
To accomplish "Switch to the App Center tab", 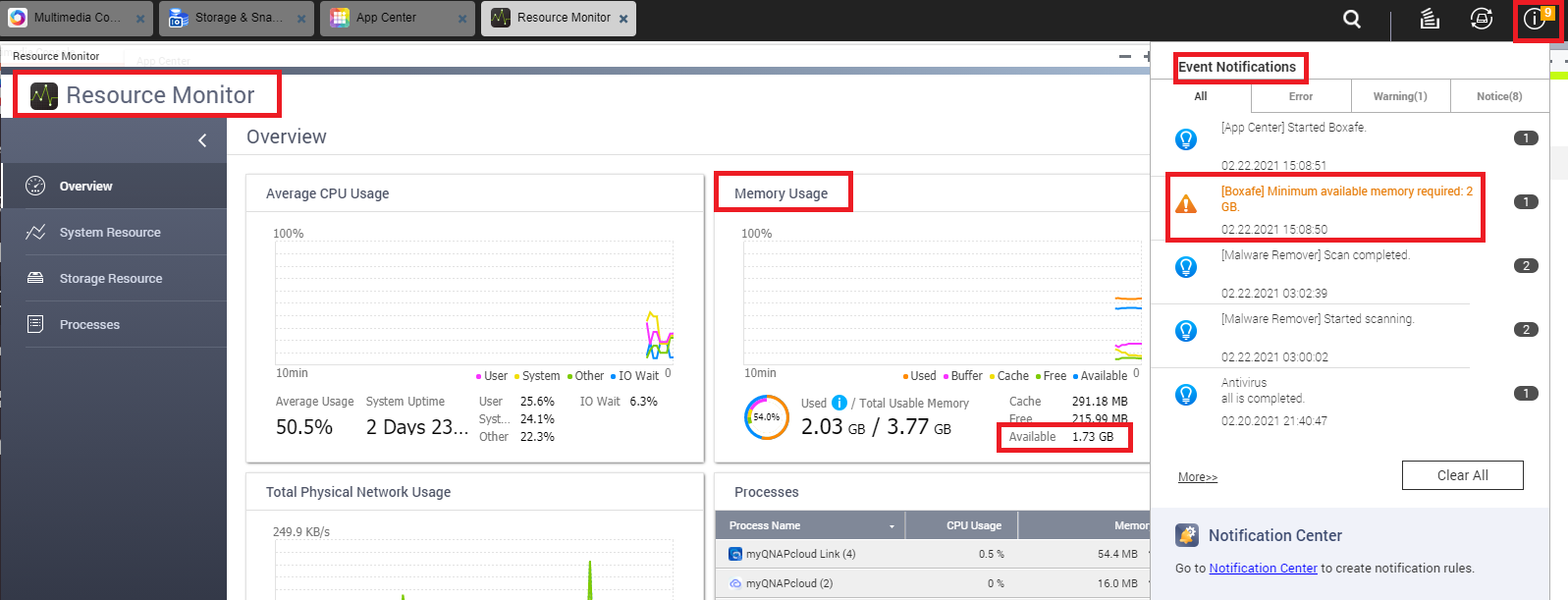I will point(398,18).
